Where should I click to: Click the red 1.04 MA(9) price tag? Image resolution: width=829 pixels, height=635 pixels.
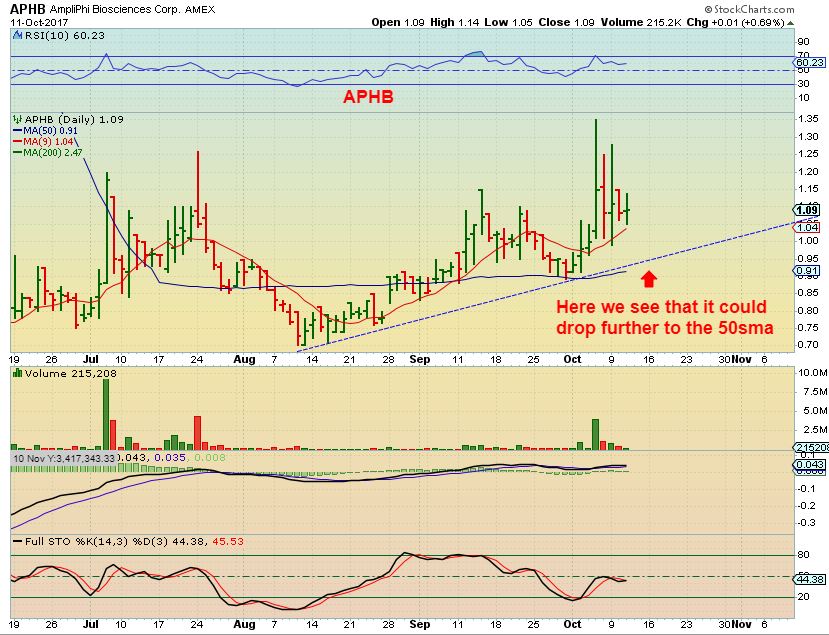coord(807,227)
